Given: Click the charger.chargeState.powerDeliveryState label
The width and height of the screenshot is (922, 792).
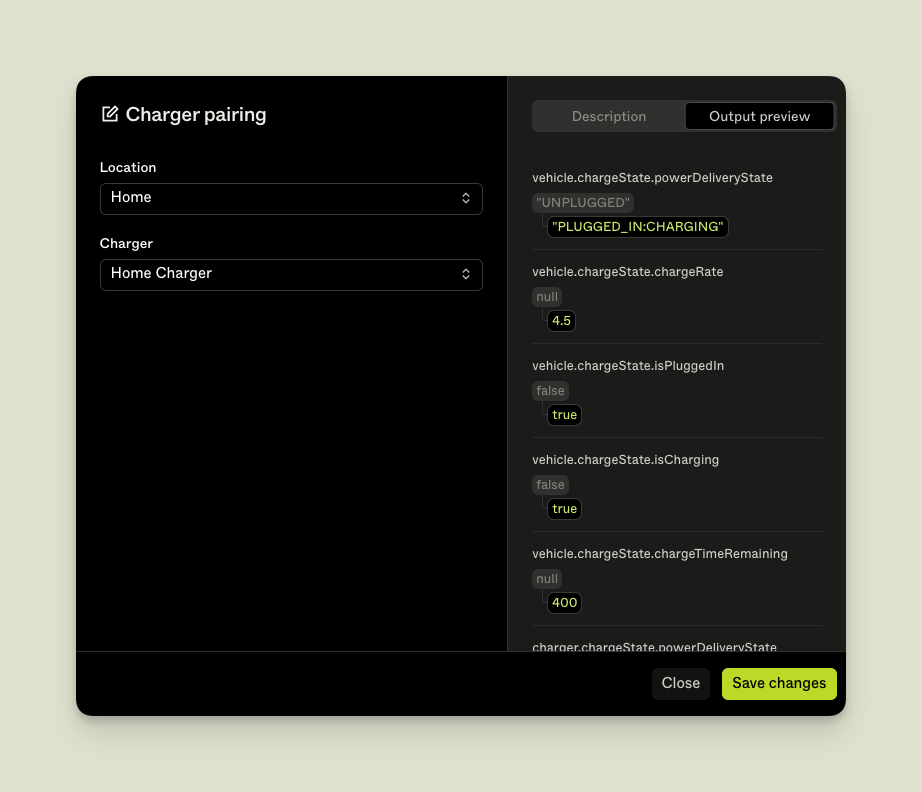Looking at the screenshot, I should click(654, 647).
